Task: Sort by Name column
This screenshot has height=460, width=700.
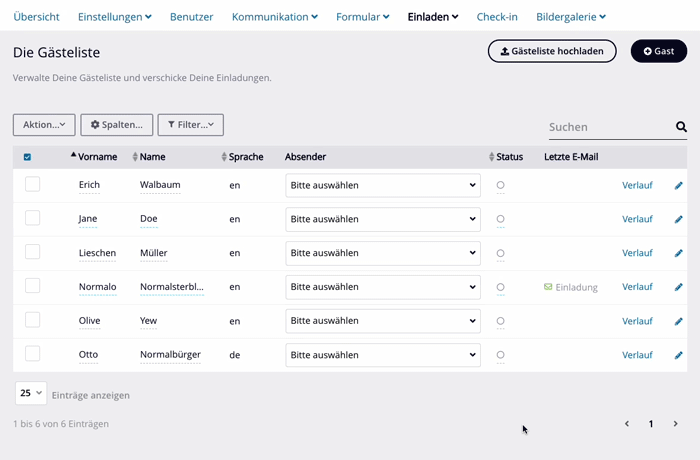Action: [149, 157]
